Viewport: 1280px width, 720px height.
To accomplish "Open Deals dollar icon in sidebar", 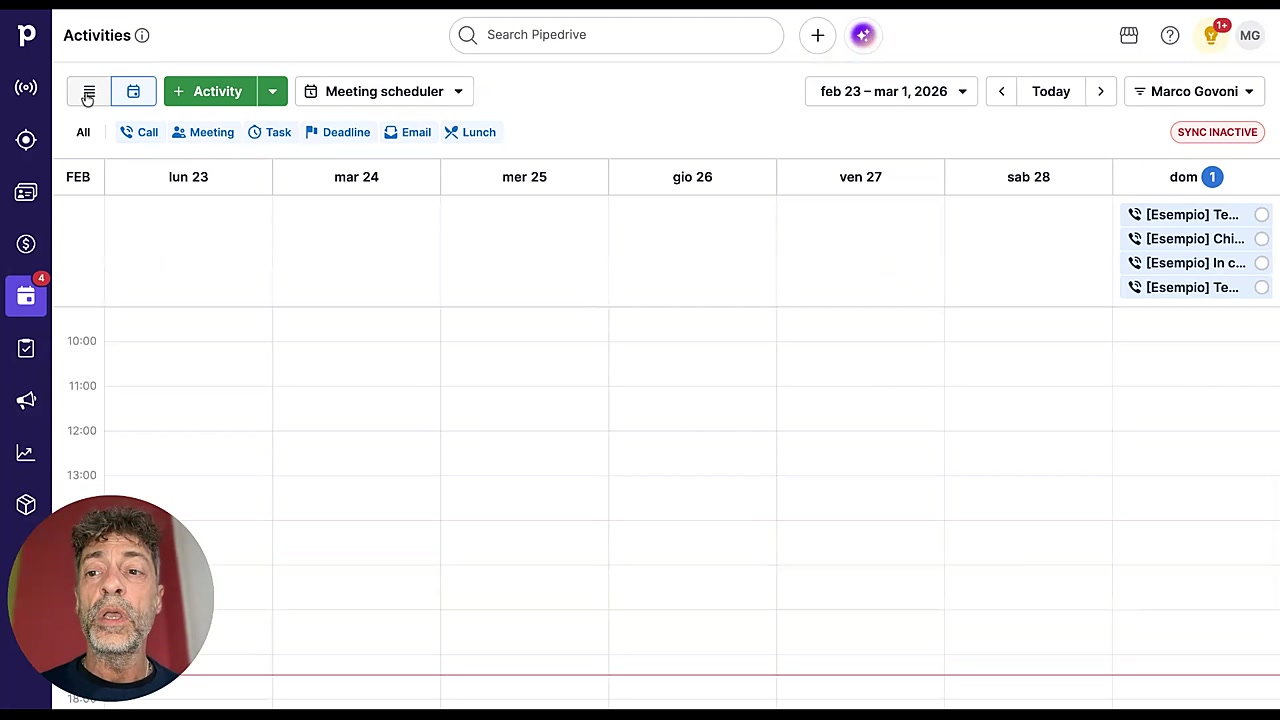I will [x=26, y=244].
